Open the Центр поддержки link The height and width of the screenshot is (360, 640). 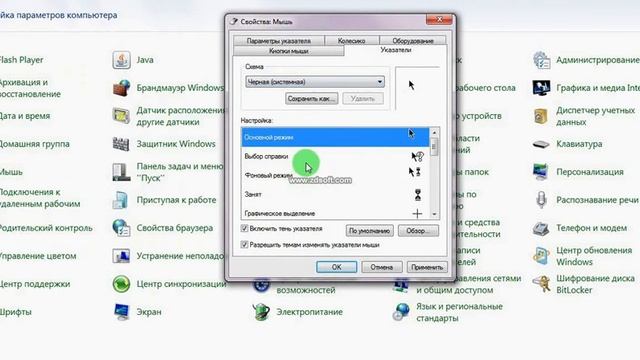coord(35,284)
